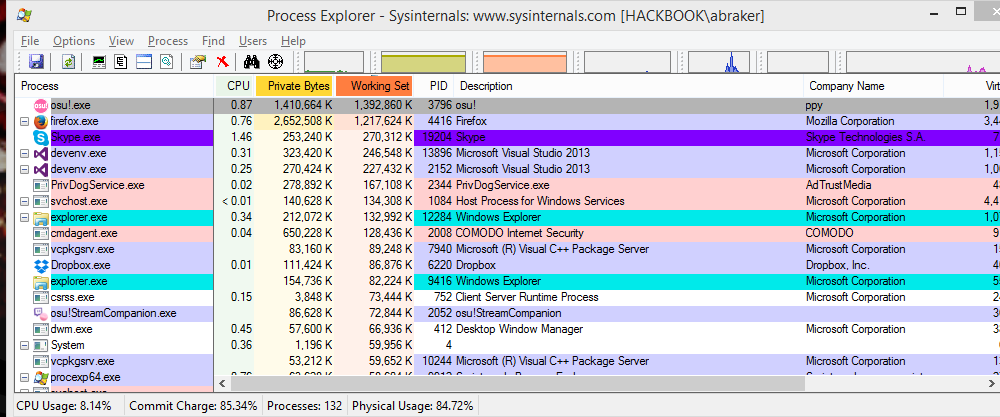Click the Visual Studio icon of devenv.exe PID 13896
The height and width of the screenshot is (417, 1000).
[x=41, y=153]
